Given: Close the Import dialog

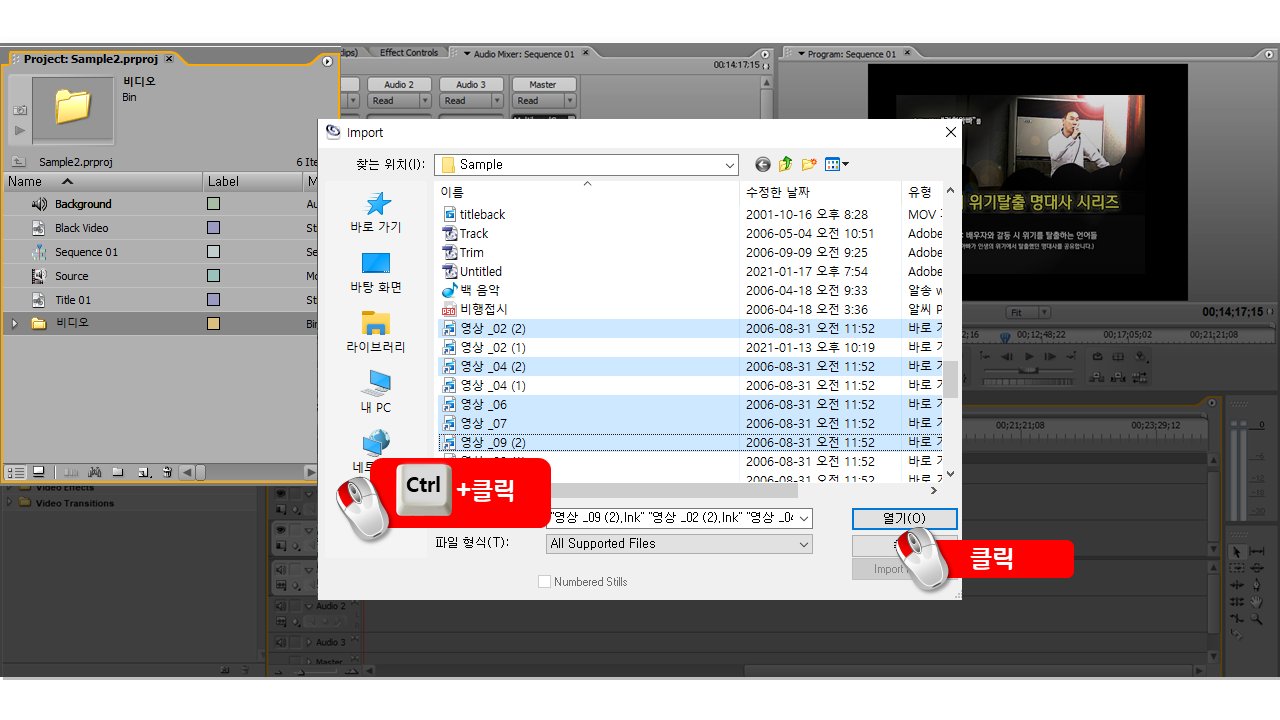Looking at the screenshot, I should click(x=951, y=132).
